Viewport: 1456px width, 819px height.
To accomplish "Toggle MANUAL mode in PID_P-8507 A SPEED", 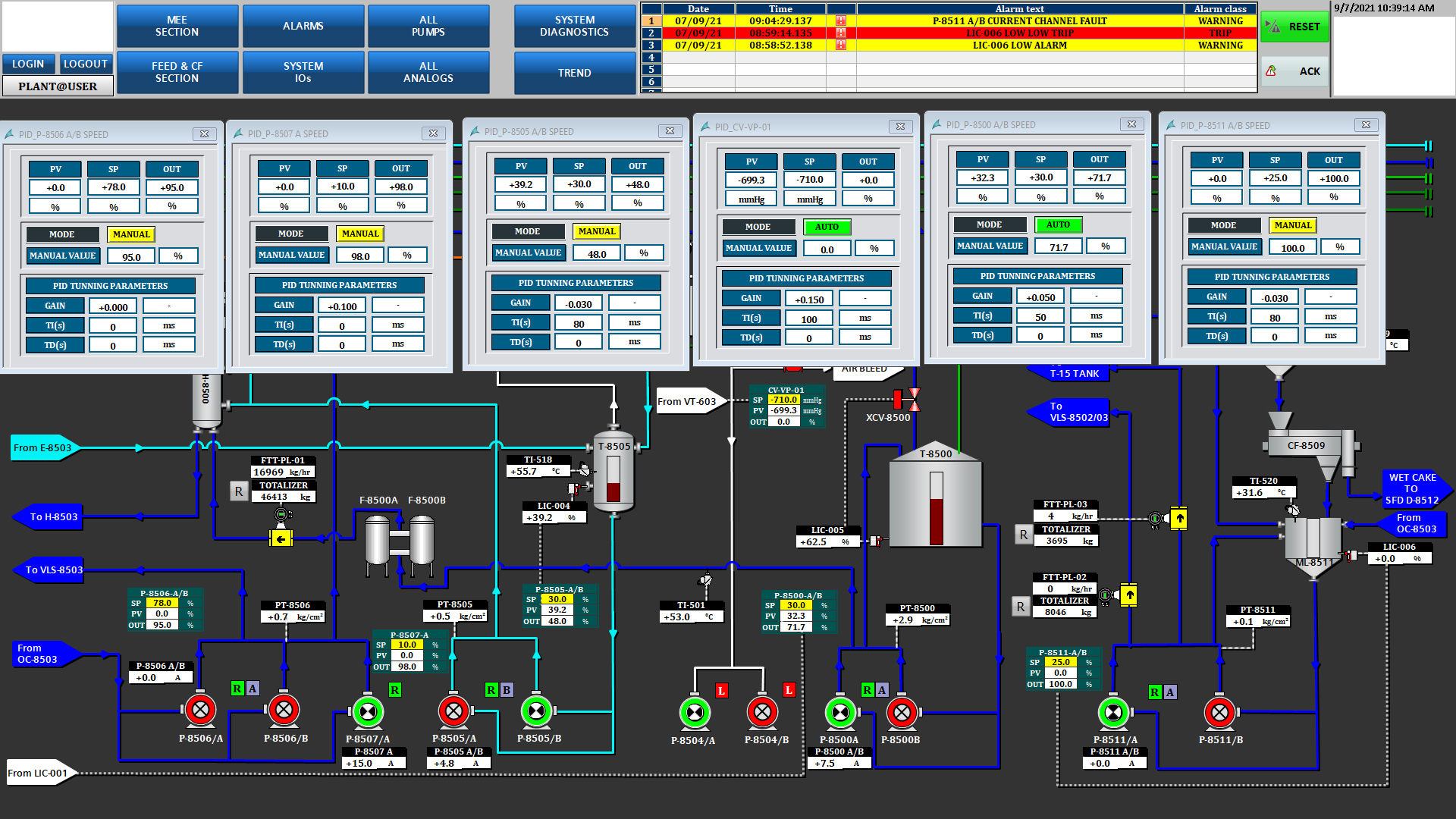I will (x=360, y=234).
